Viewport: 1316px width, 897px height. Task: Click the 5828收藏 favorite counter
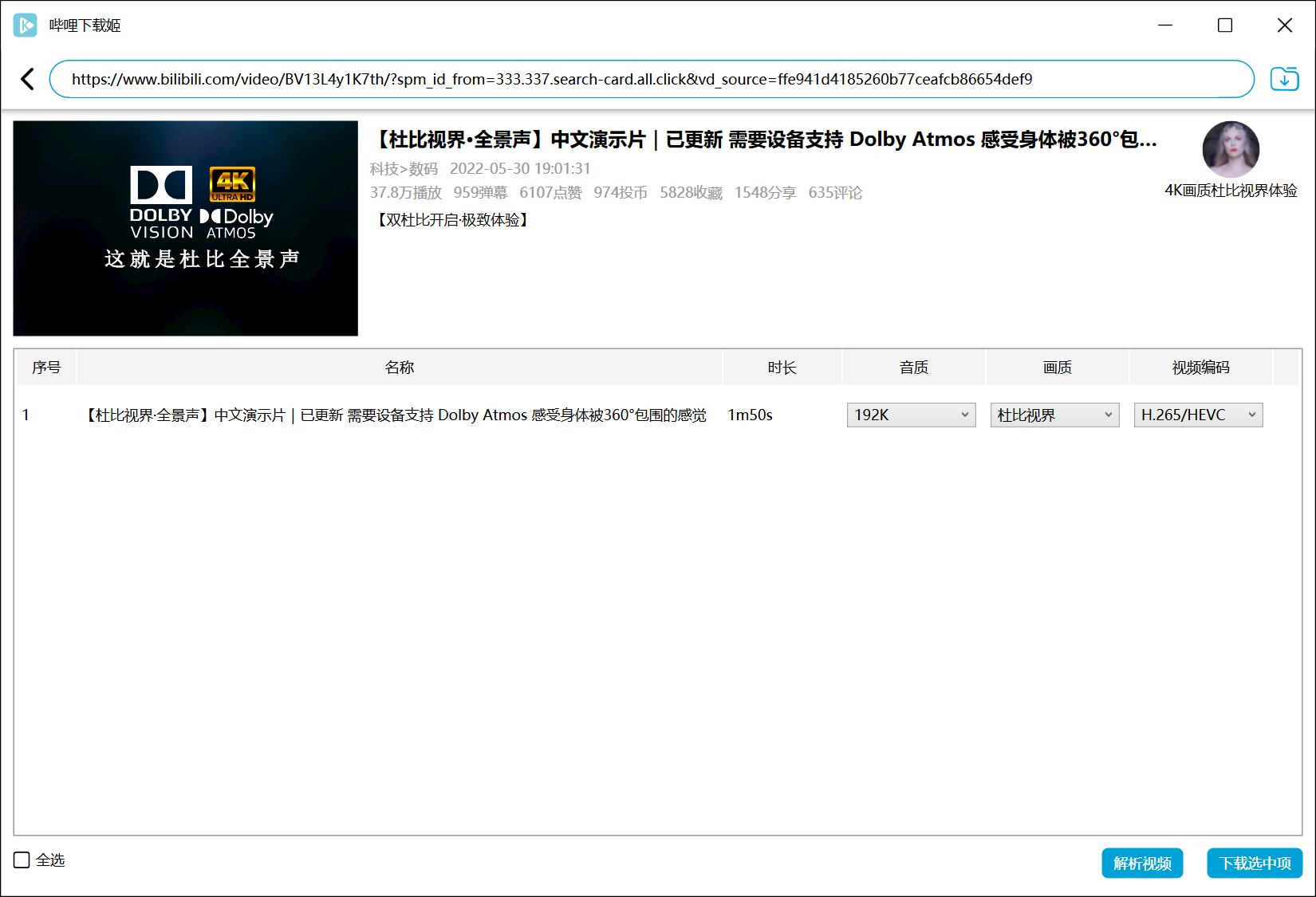click(x=691, y=192)
